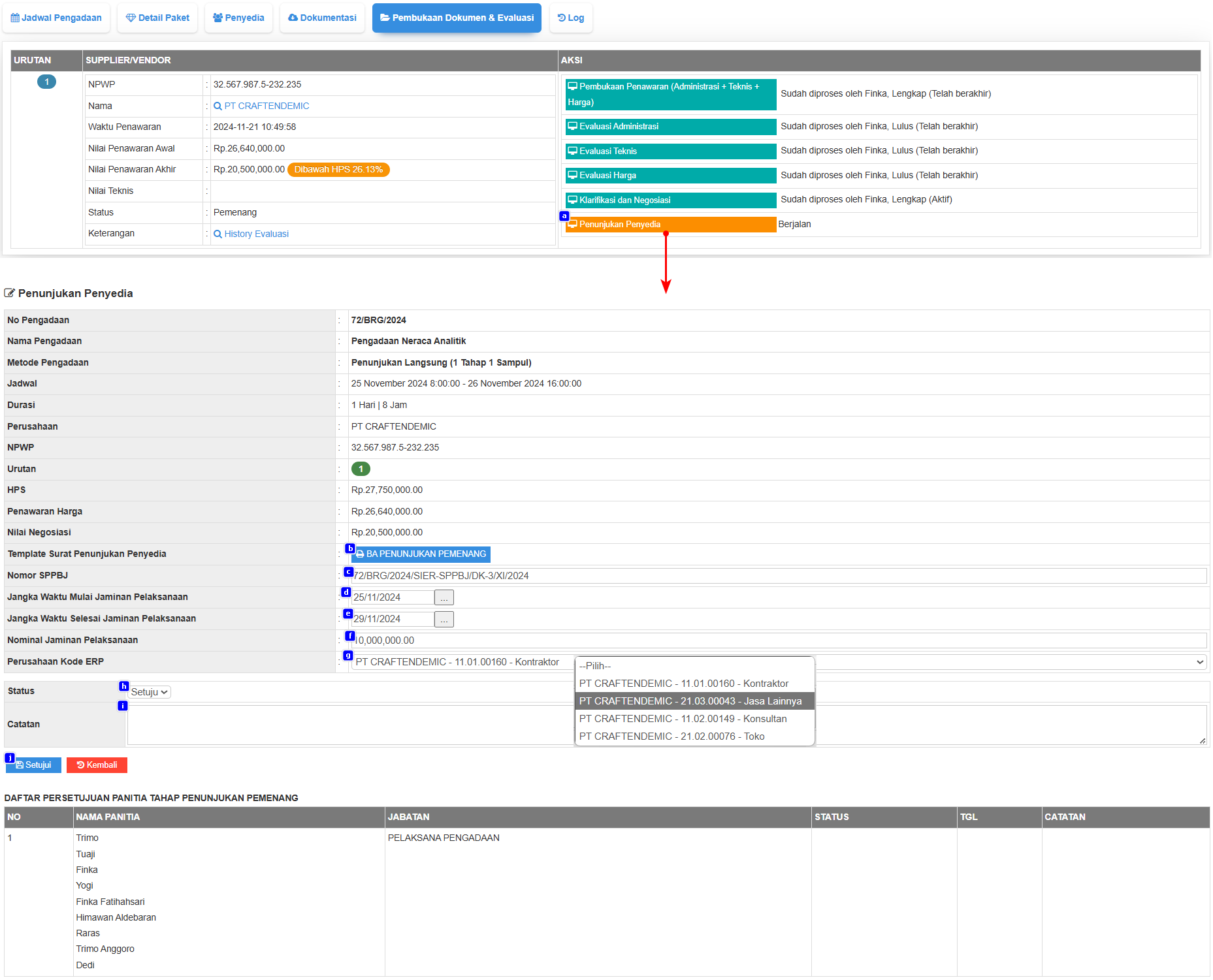Choose the Konsultan ERP code option
Viewport: 1213px width, 980px height.
click(683, 719)
